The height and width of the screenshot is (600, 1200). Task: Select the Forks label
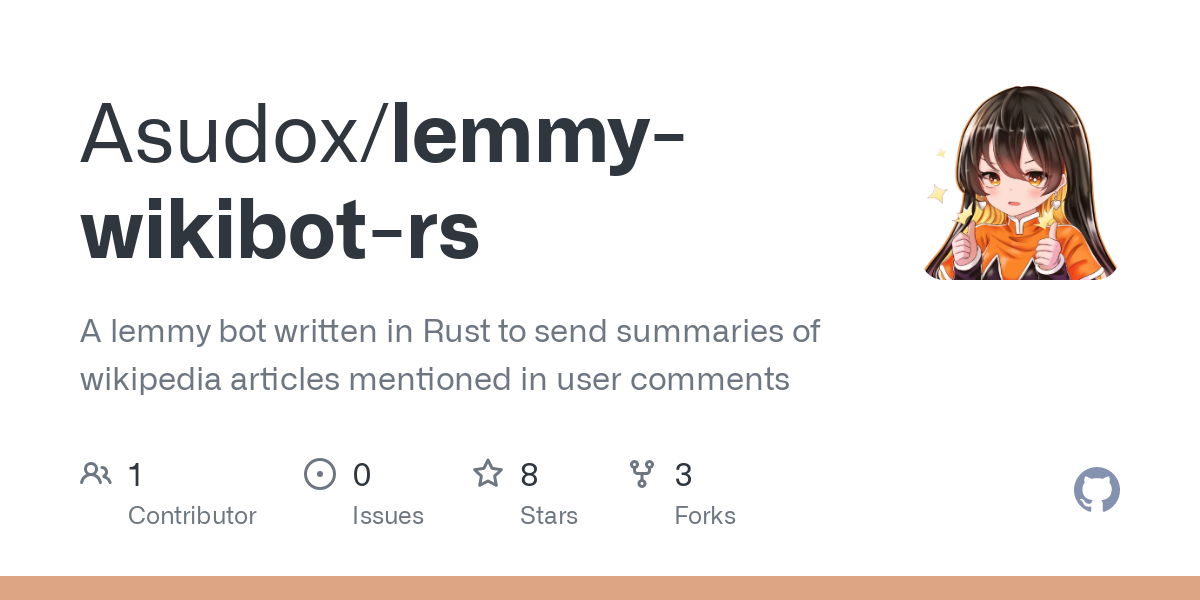tap(705, 516)
